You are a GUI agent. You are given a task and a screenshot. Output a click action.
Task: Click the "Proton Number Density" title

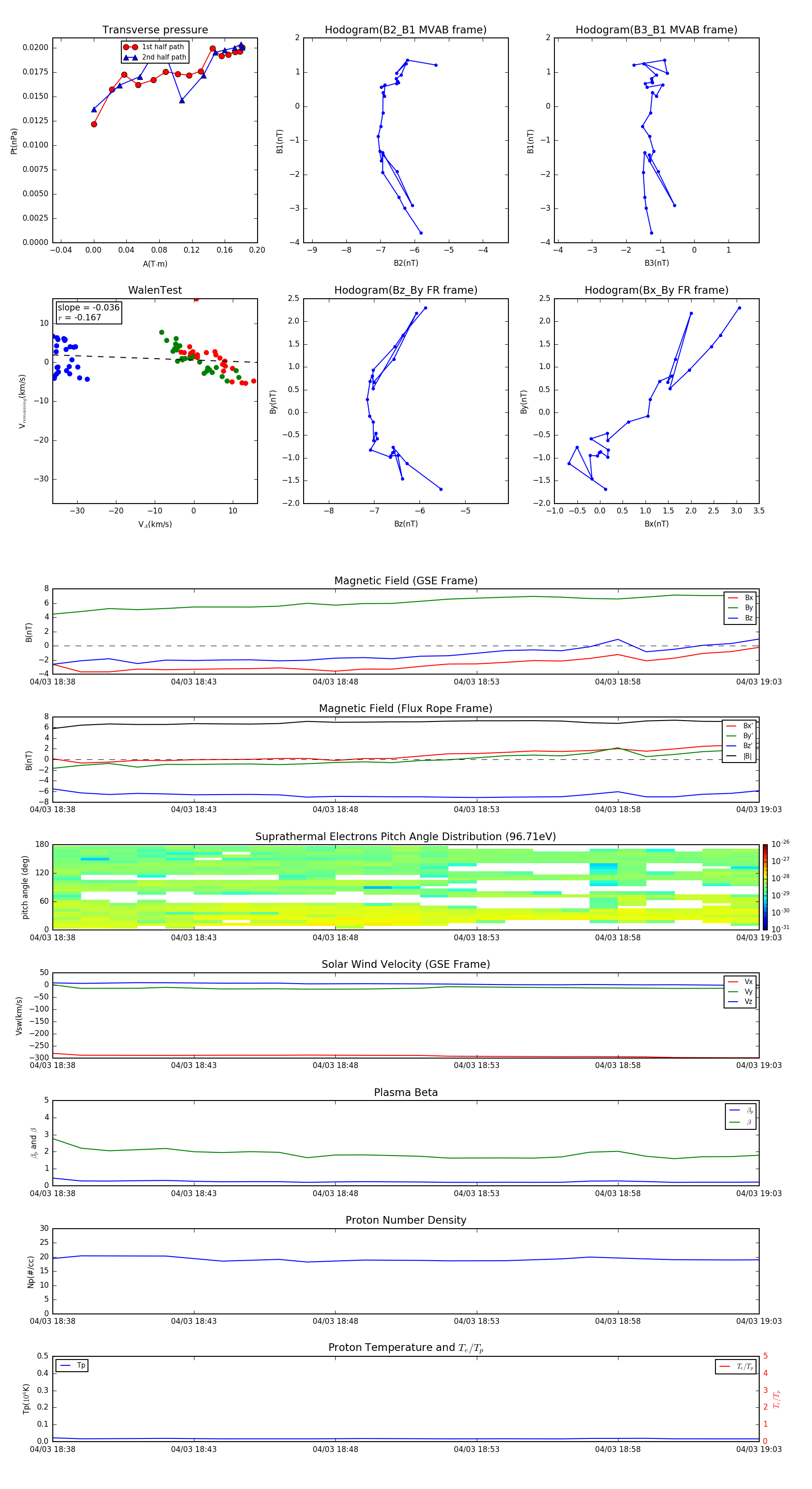point(405,1220)
